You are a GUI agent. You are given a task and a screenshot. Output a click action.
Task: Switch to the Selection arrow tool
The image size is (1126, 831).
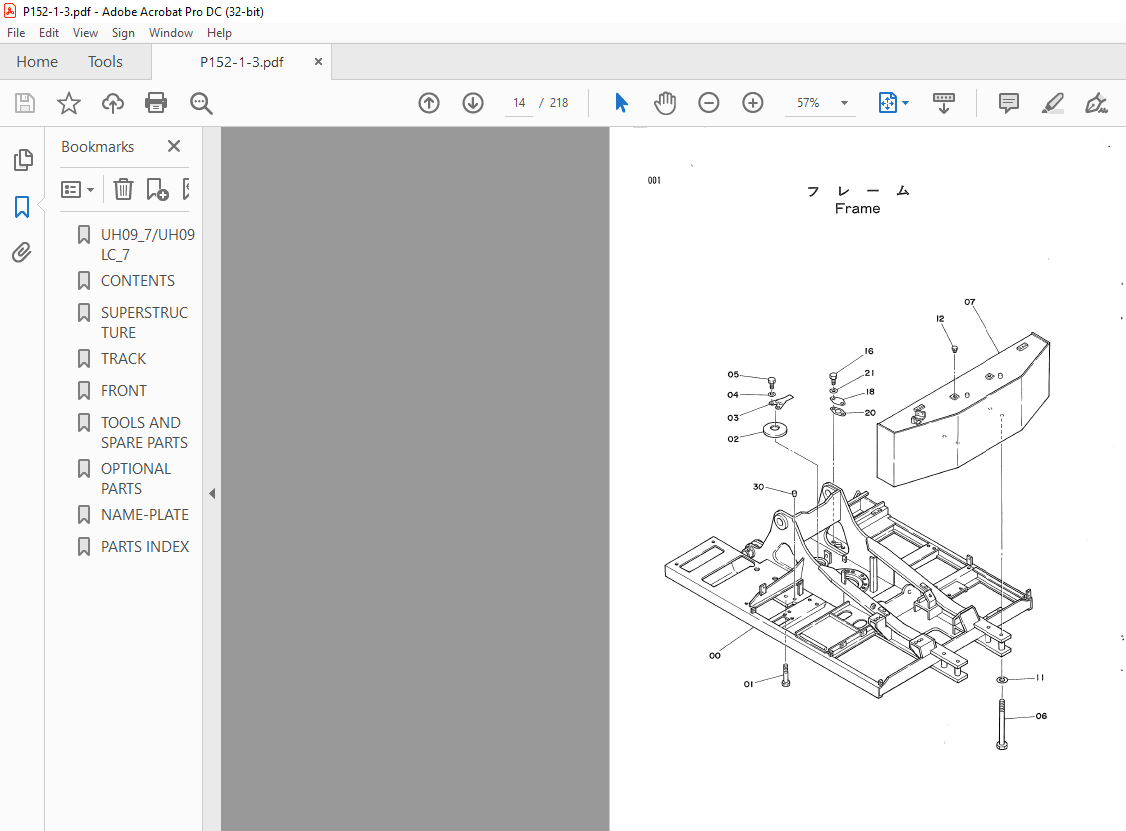coord(621,102)
